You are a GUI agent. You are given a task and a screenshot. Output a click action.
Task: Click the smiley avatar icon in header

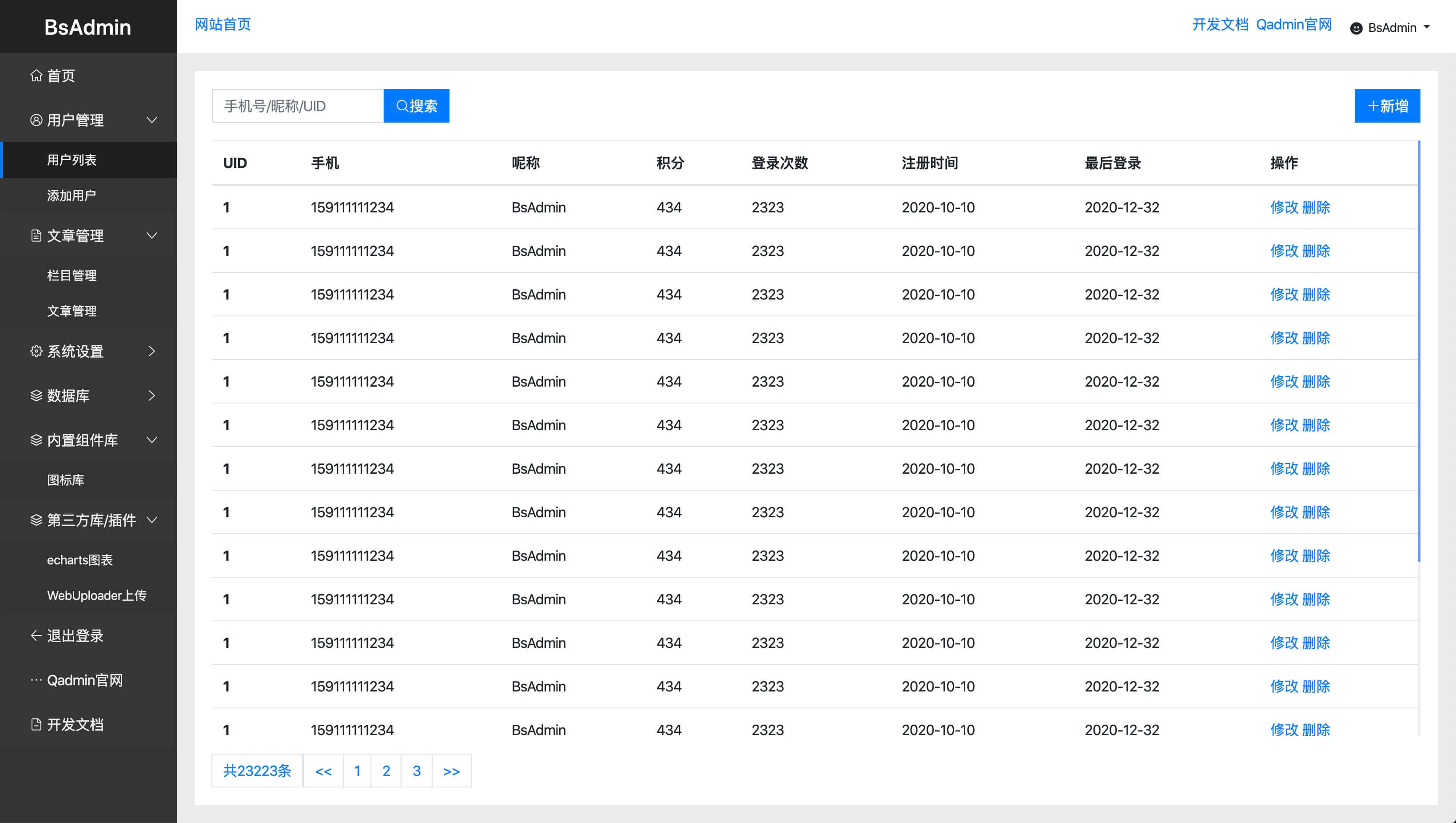pyautogui.click(x=1356, y=28)
